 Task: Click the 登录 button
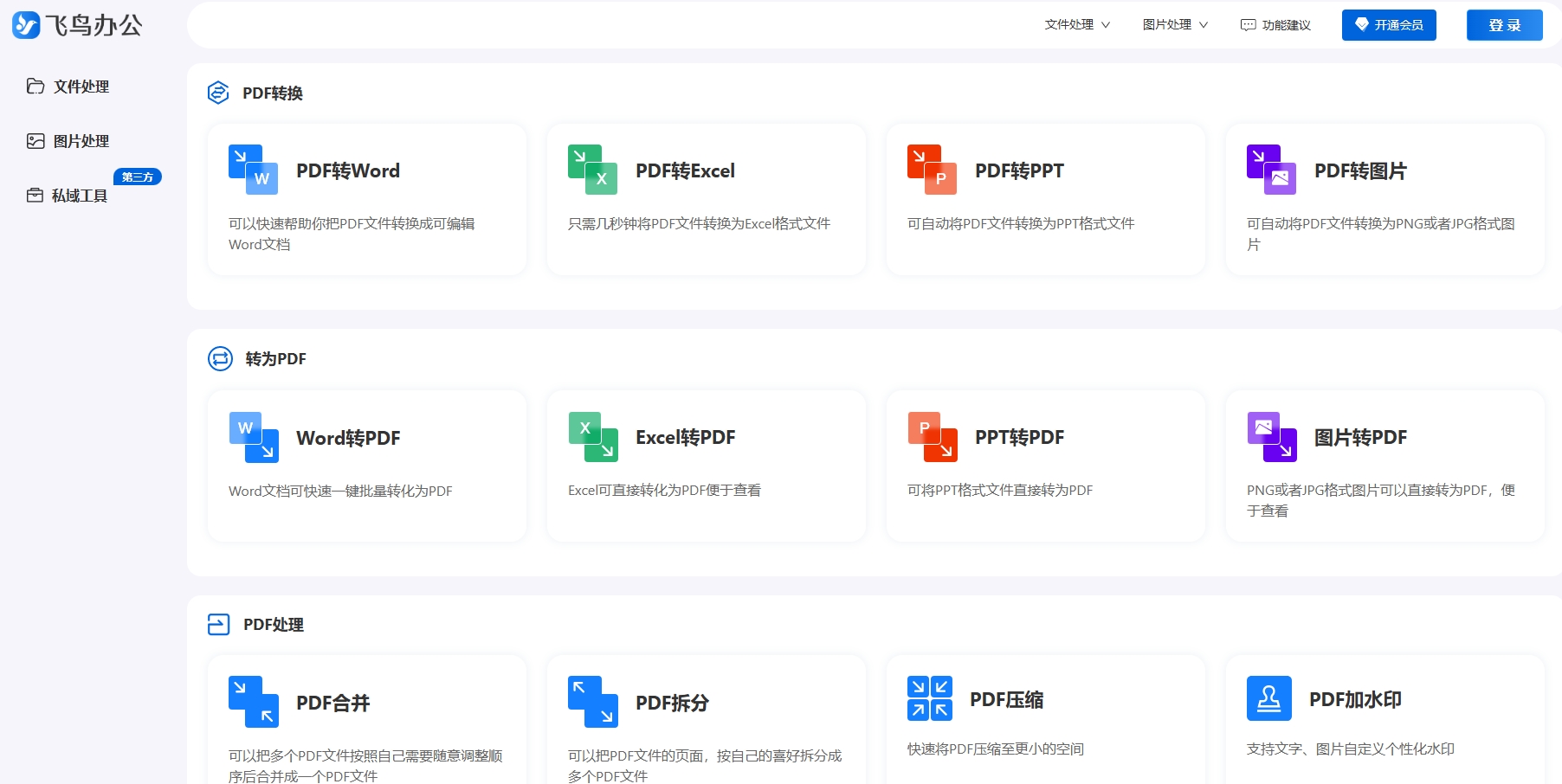(1505, 25)
